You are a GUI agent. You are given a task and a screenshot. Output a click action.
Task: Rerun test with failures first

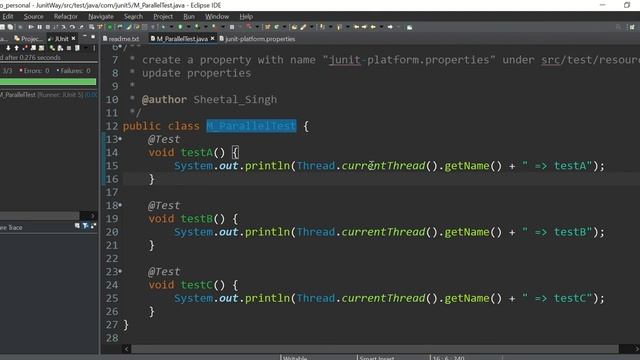pyautogui.click(x=60, y=48)
